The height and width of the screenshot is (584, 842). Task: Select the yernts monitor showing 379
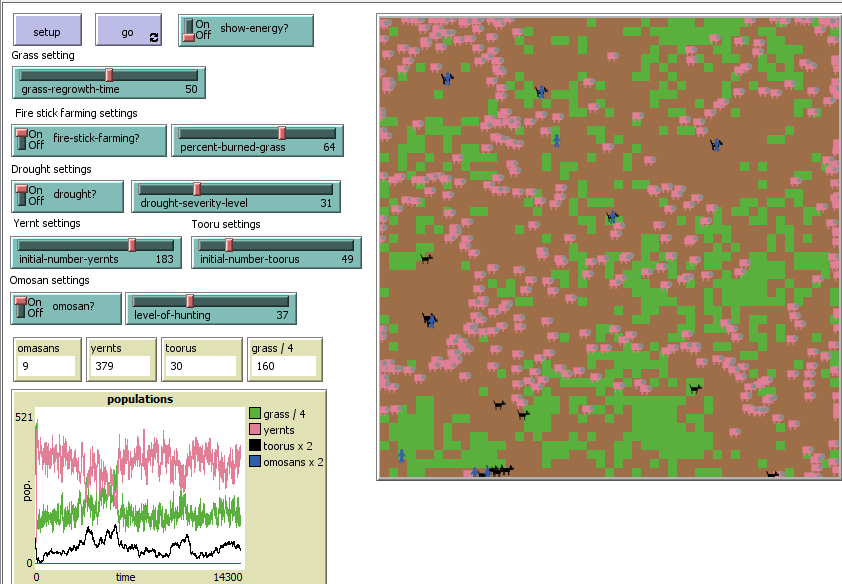(121, 359)
